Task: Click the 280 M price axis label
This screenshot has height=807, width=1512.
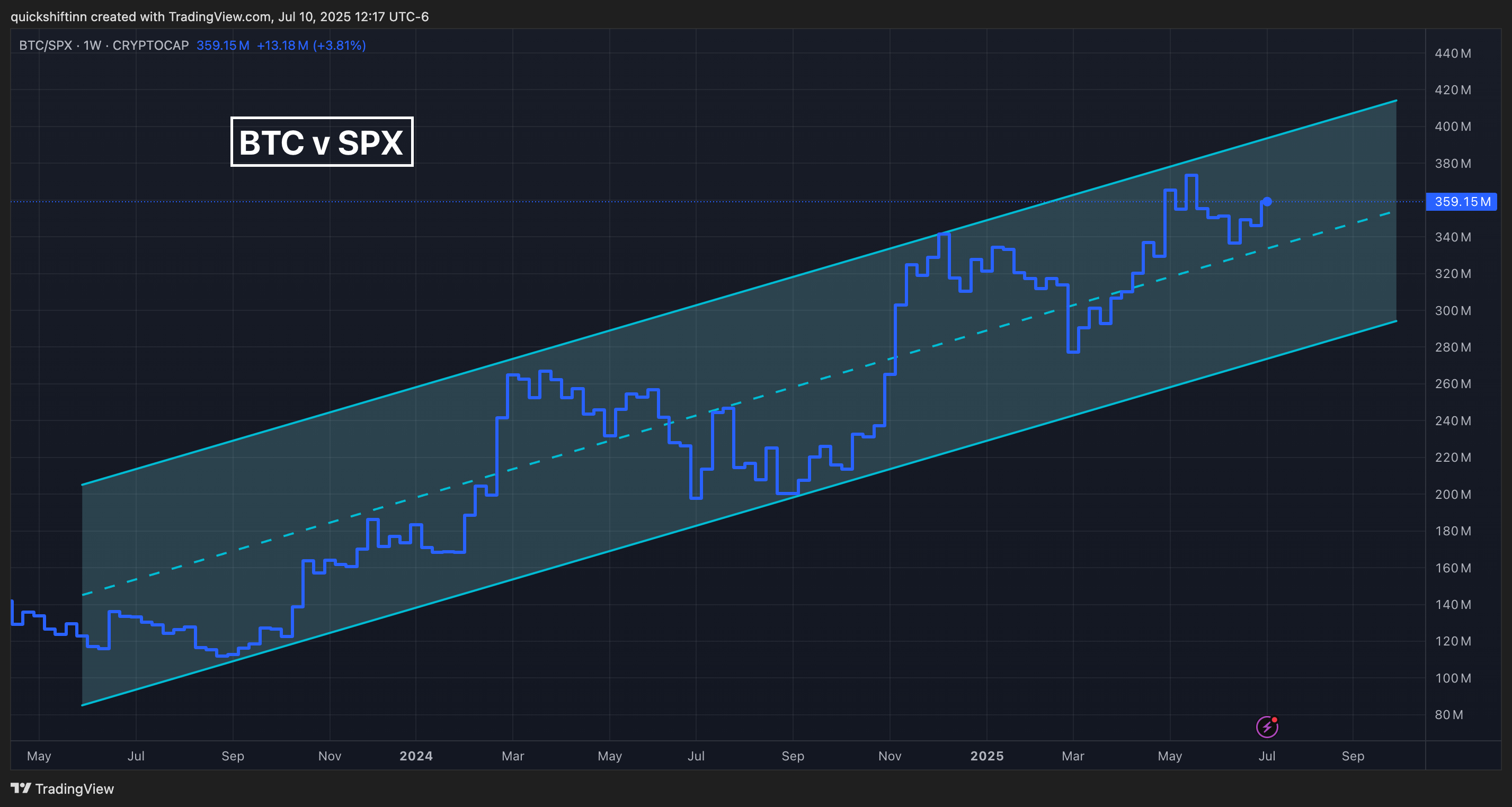Action: [1453, 347]
